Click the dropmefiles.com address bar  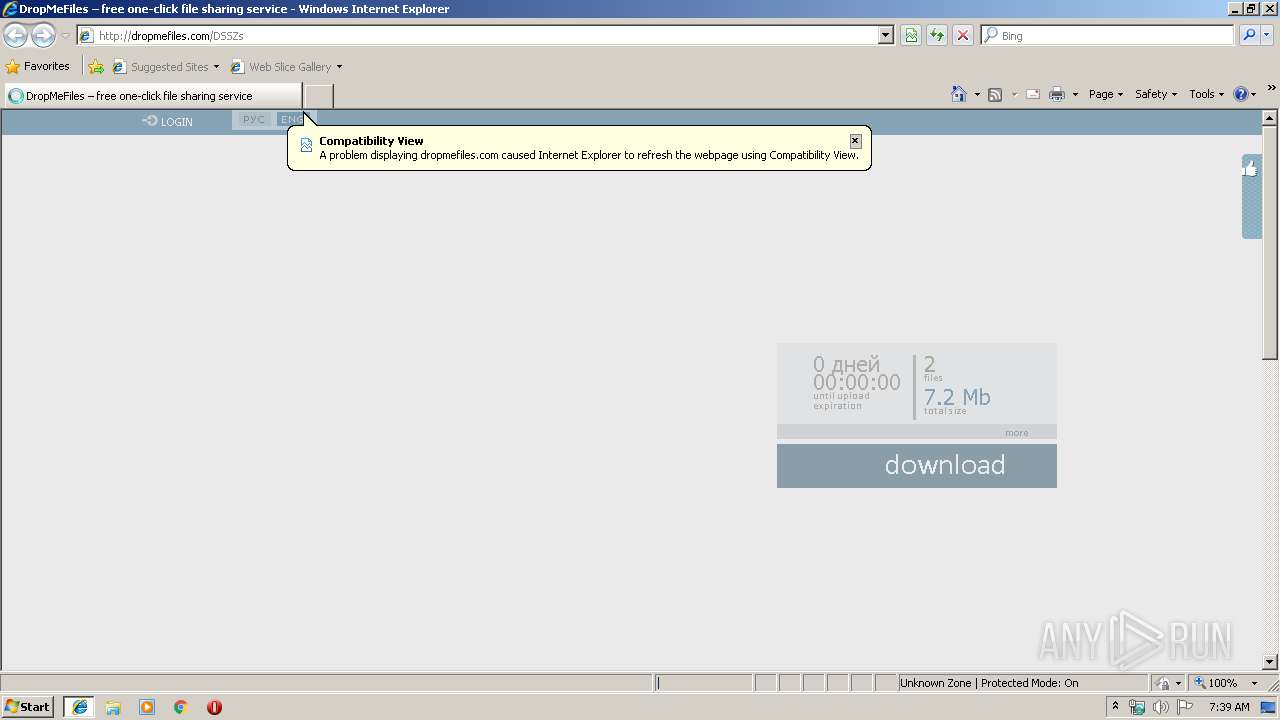click(477, 35)
